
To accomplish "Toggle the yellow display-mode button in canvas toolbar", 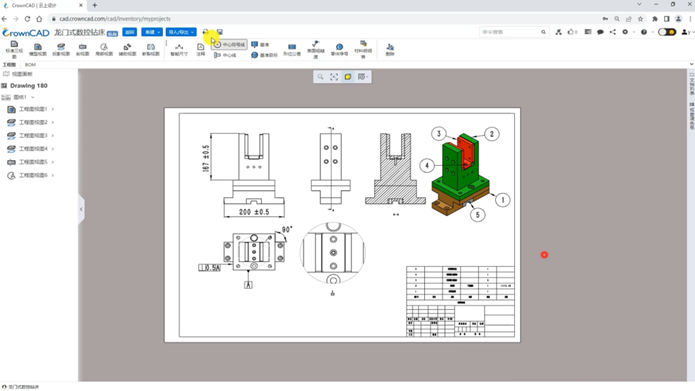I will pyautogui.click(x=348, y=77).
